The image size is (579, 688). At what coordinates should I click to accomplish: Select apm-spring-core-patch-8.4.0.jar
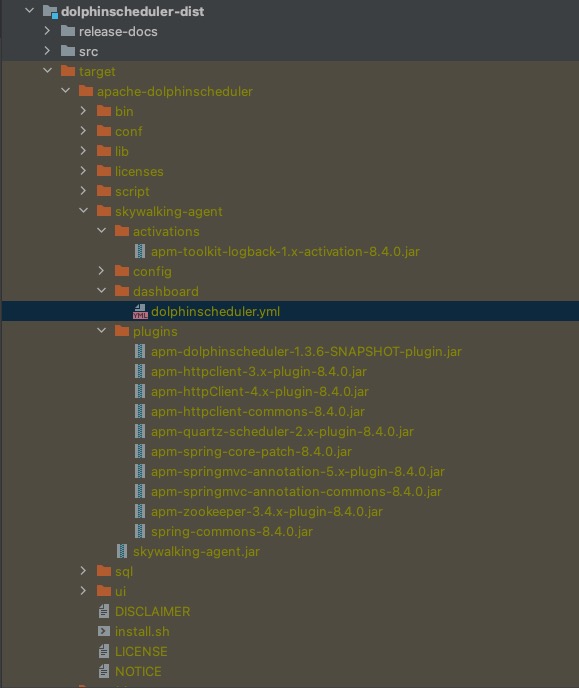pos(251,452)
